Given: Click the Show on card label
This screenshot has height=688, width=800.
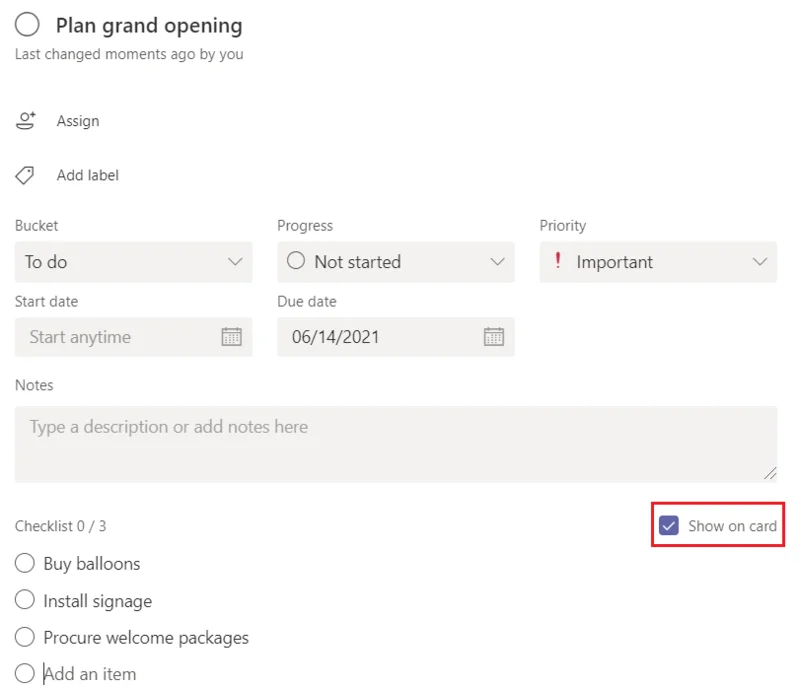Looking at the screenshot, I should pyautogui.click(x=732, y=526).
